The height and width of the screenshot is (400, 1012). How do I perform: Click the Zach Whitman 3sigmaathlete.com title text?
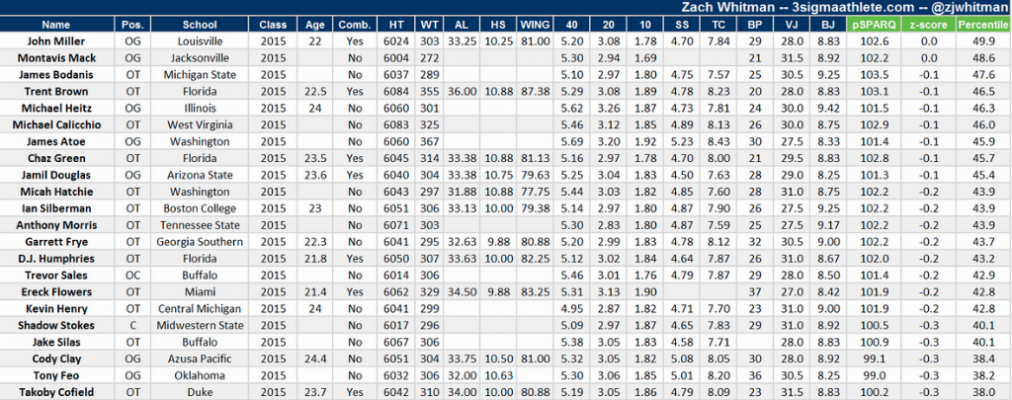coord(844,8)
